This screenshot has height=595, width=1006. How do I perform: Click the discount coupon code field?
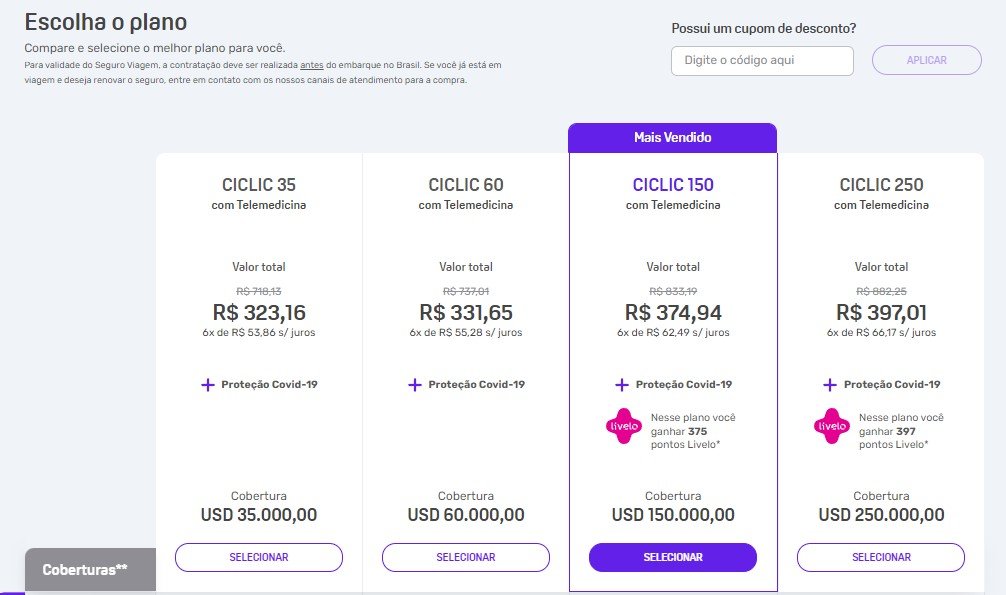point(762,61)
